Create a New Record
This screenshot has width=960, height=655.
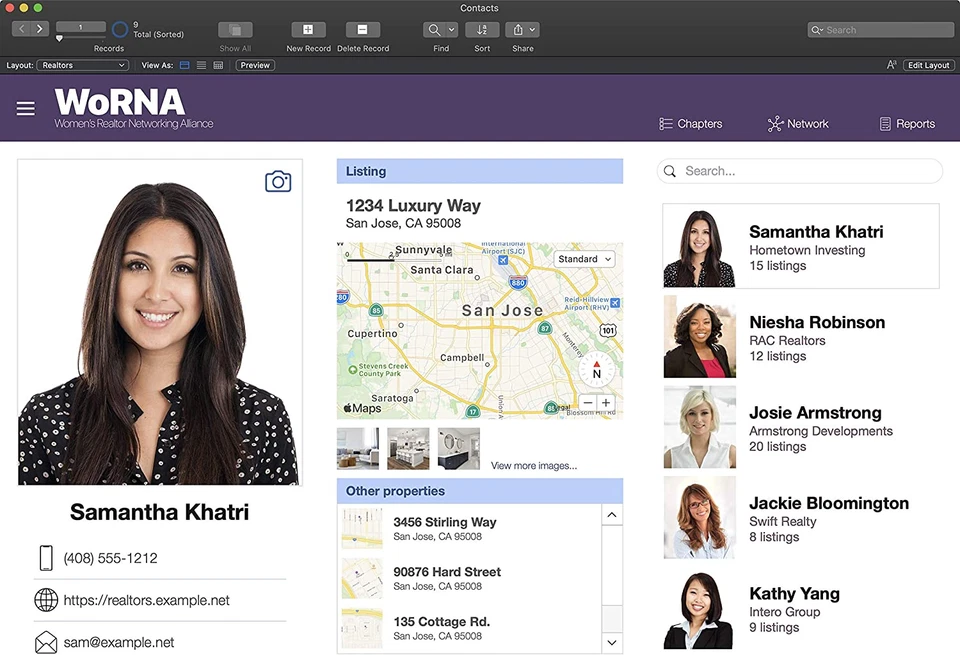pos(308,29)
